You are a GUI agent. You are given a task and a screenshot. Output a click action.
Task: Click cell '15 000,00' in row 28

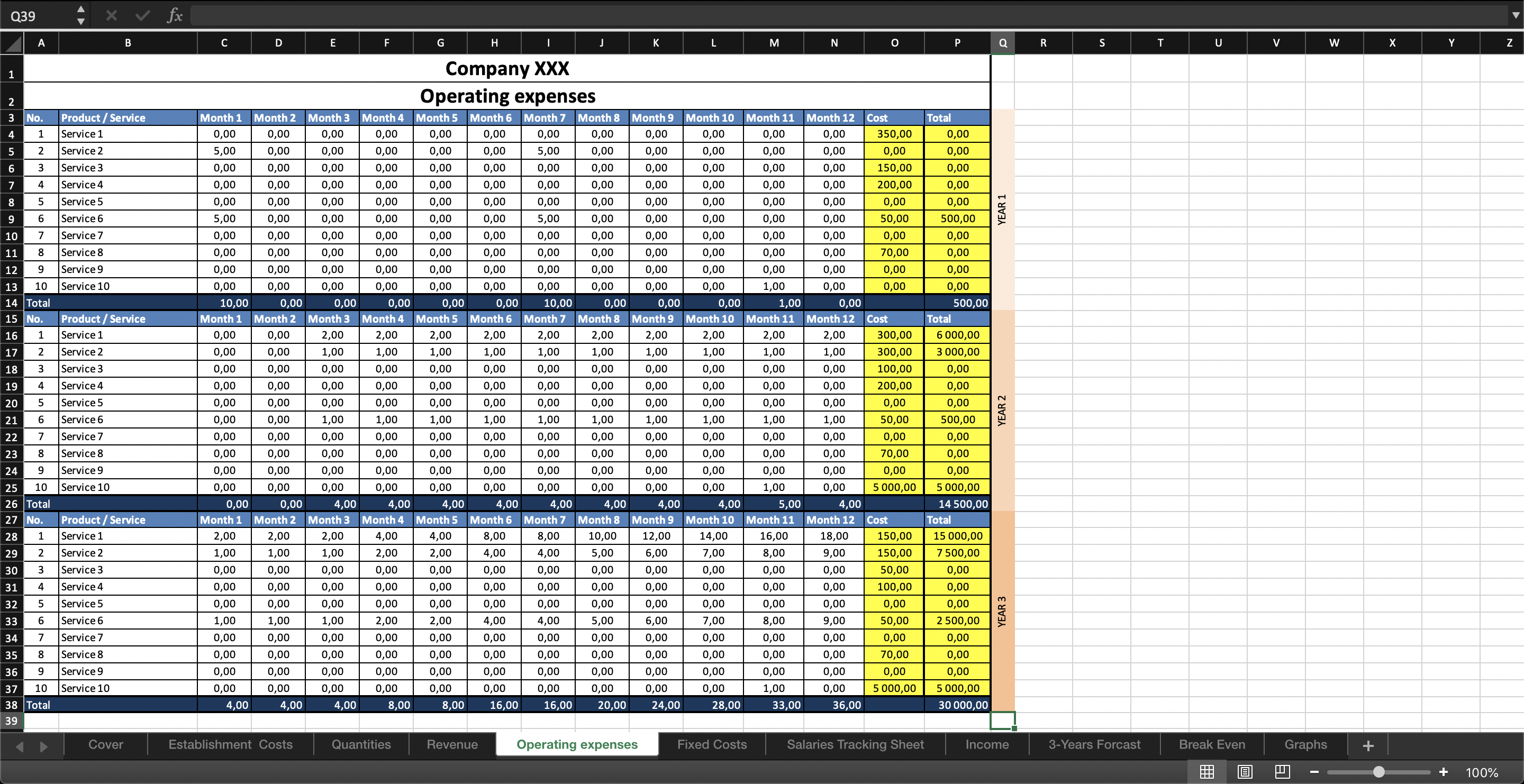pos(957,536)
